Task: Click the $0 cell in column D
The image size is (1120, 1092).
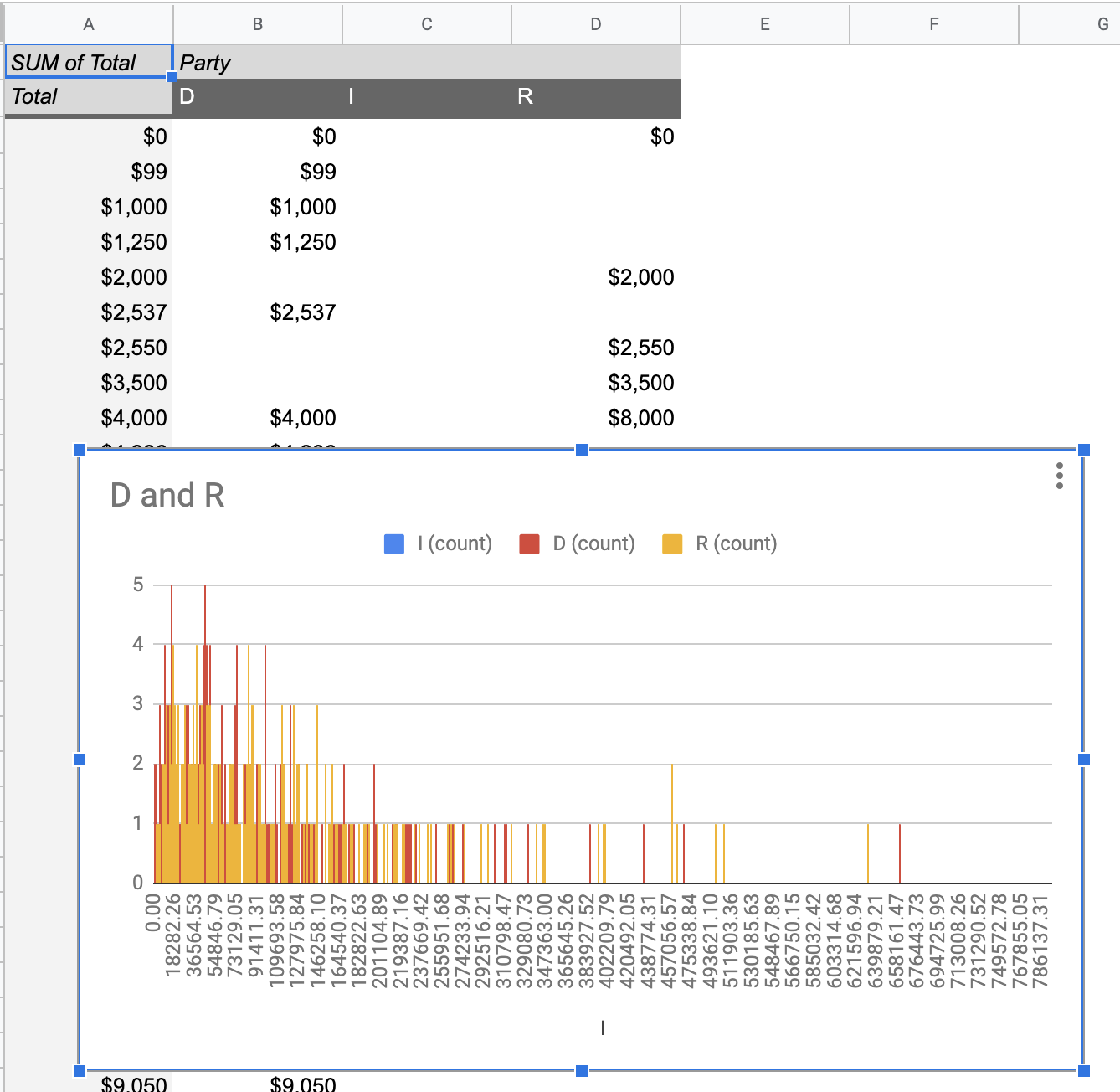Action: (596, 136)
